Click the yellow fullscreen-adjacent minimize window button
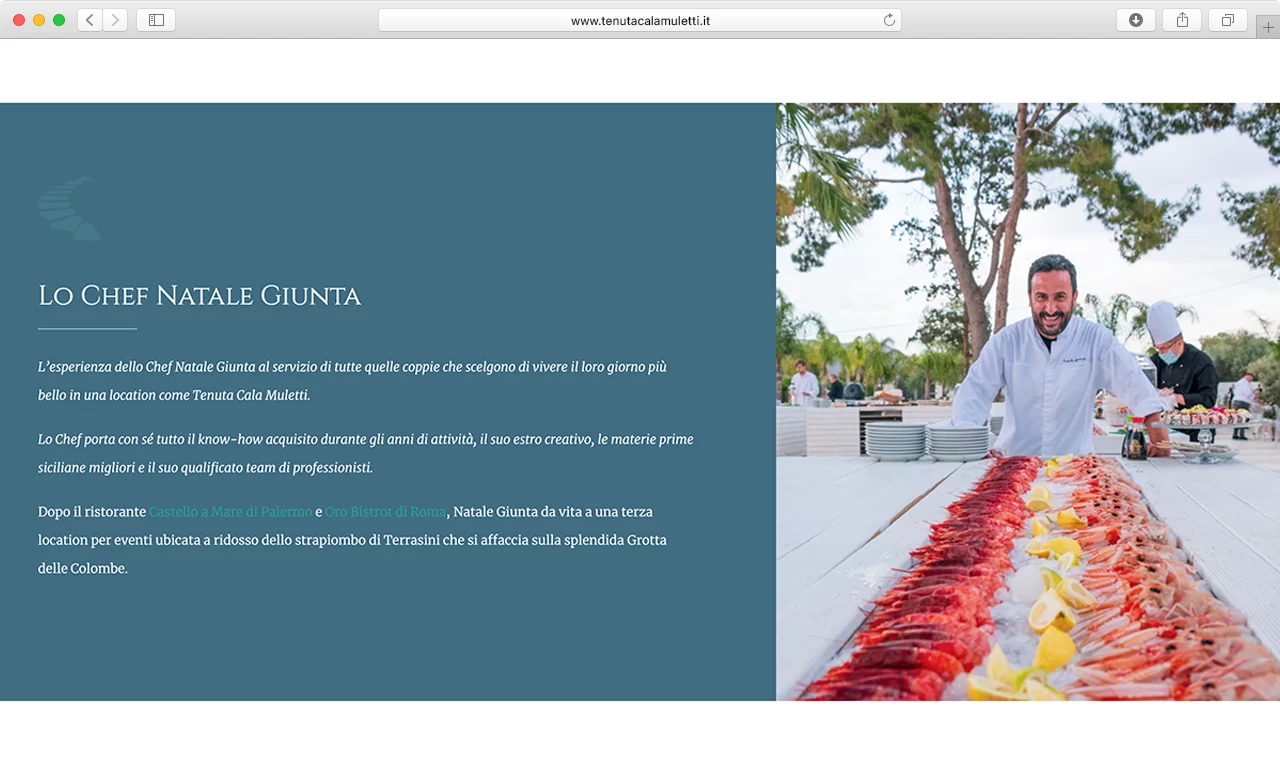 point(39,20)
